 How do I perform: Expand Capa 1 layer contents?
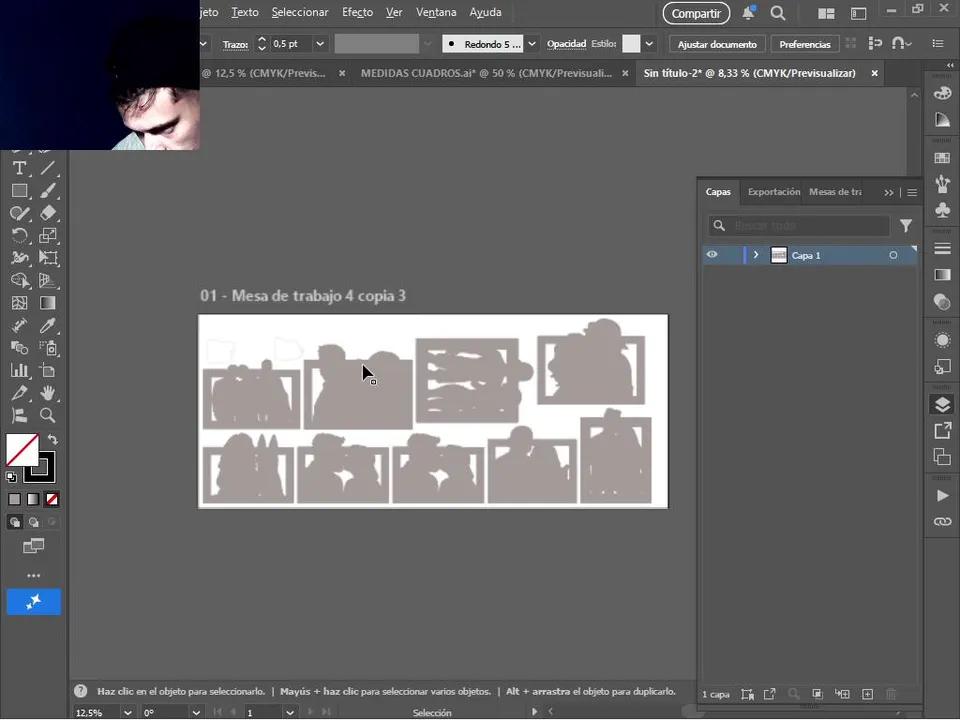(x=756, y=255)
